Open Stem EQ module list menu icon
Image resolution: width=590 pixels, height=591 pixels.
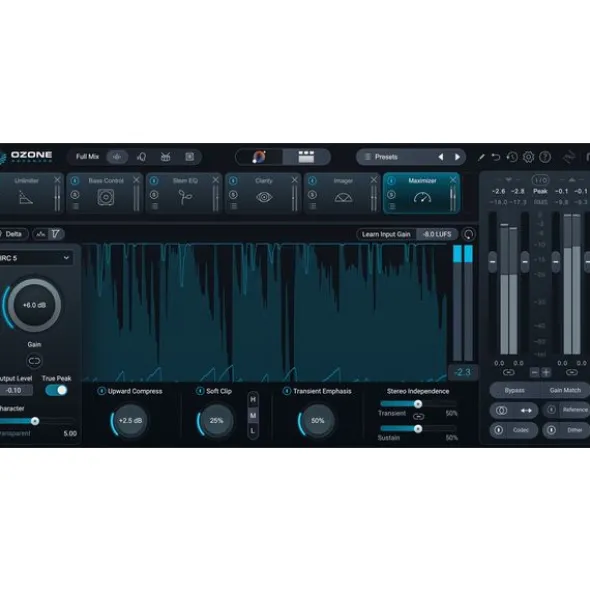point(155,206)
